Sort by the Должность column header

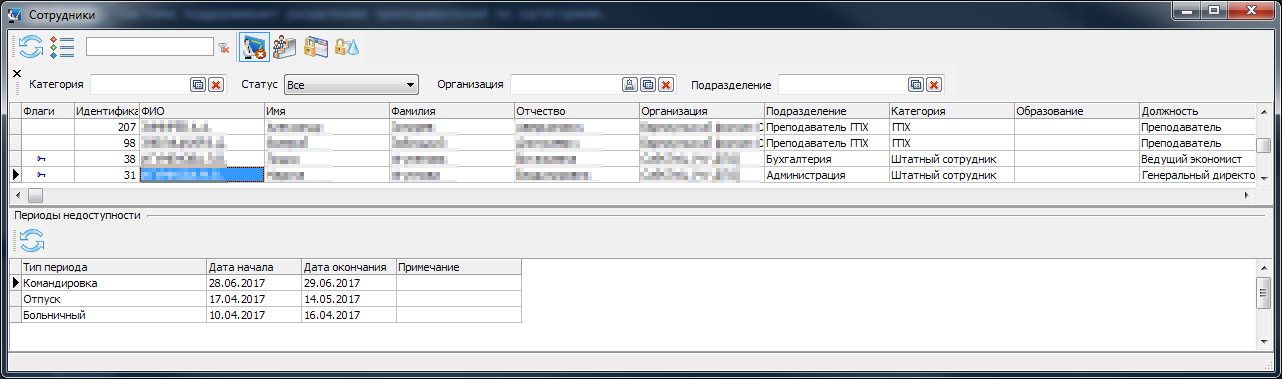tap(1197, 111)
